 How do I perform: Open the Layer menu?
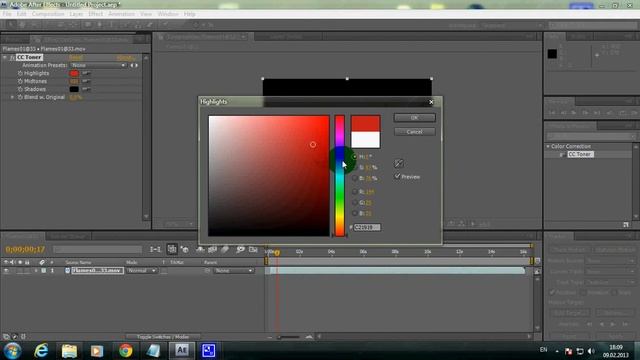(x=76, y=14)
